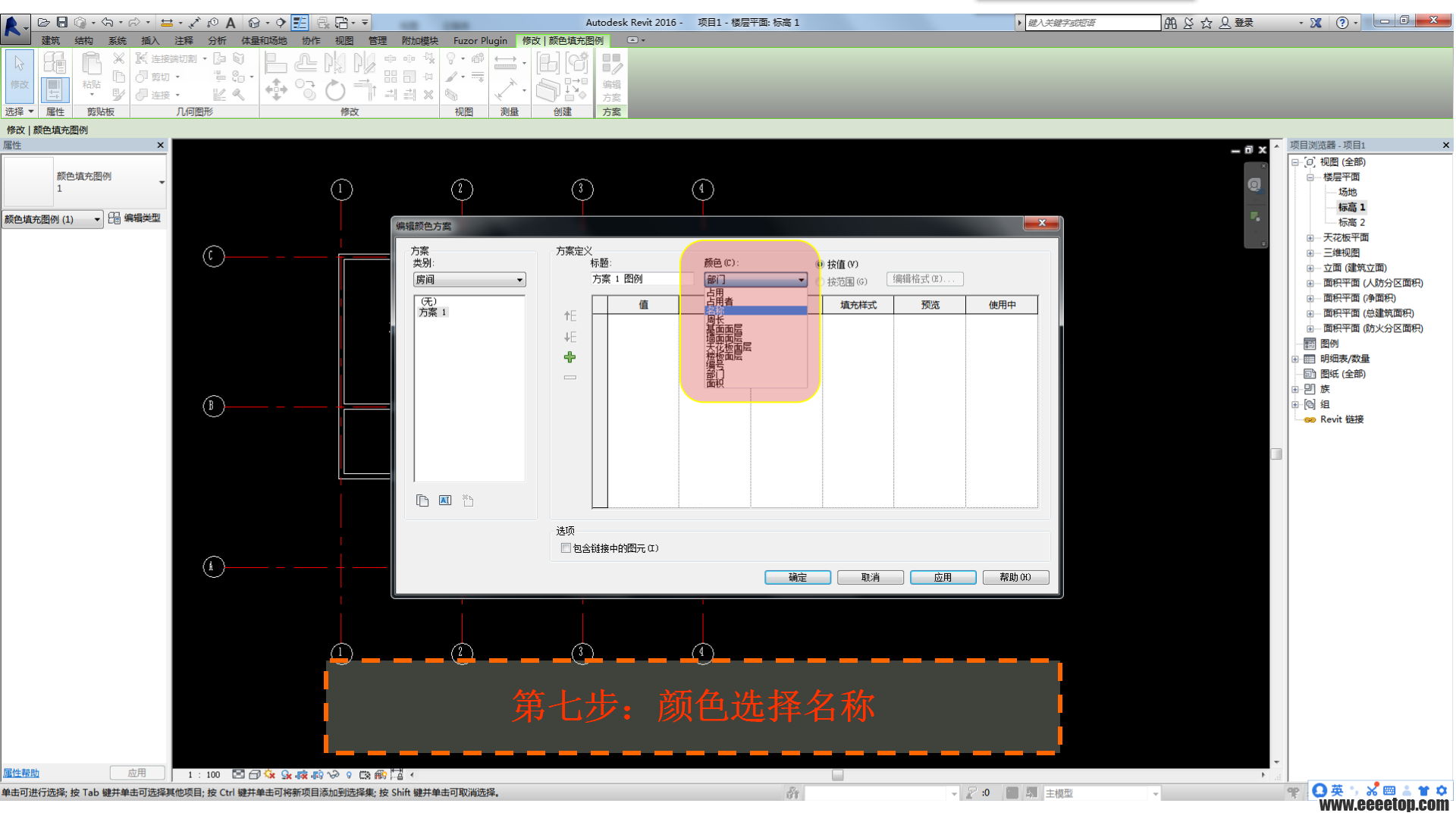Click the Properties panel icon in the ribbon
The image size is (1456, 819).
coord(54,89)
